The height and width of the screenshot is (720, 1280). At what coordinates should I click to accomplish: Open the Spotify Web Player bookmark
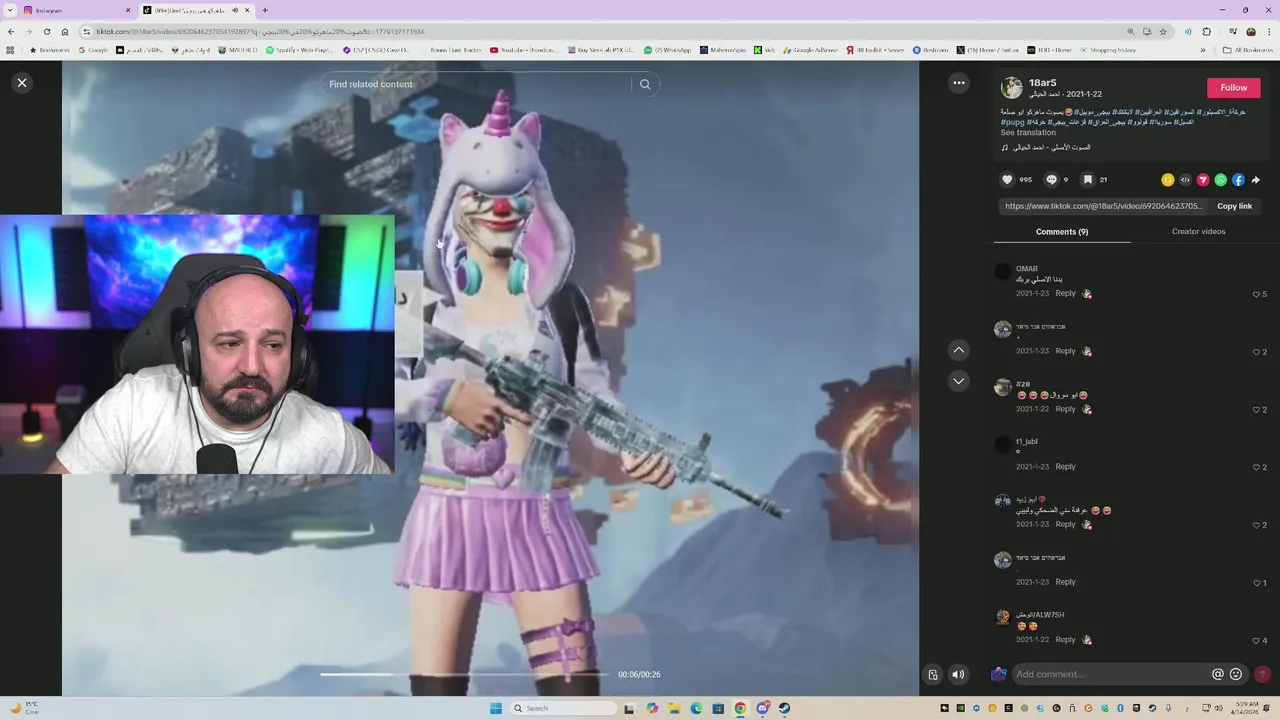click(x=299, y=49)
